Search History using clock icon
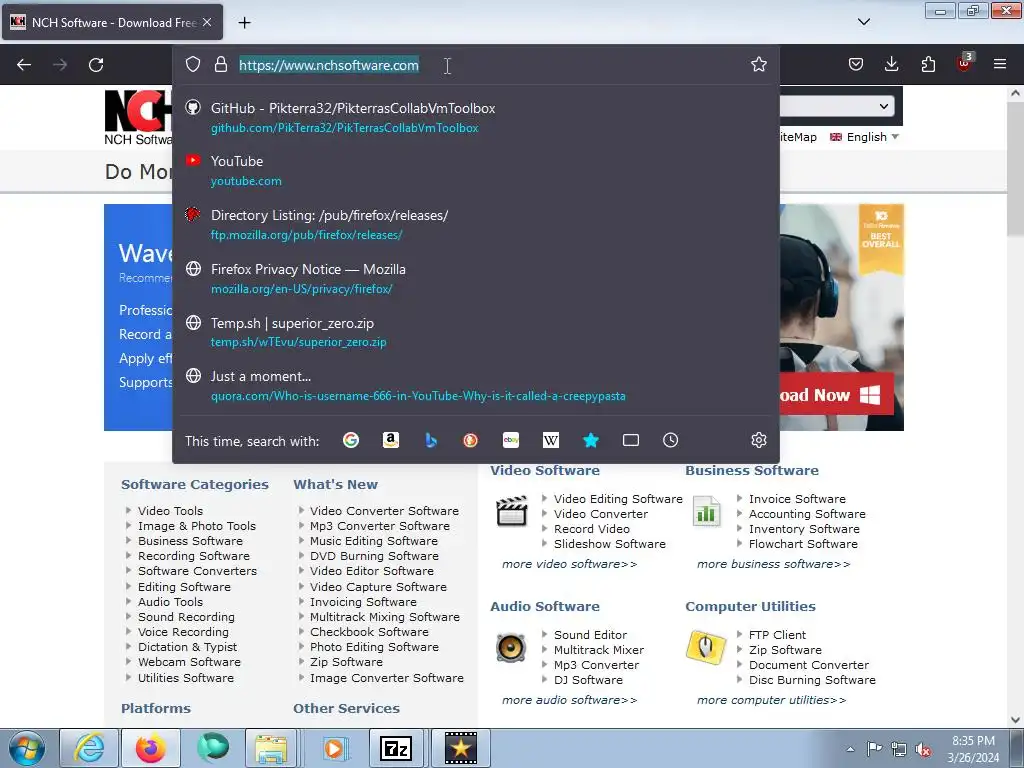Screen dimensions: 1024x768 pos(670,440)
